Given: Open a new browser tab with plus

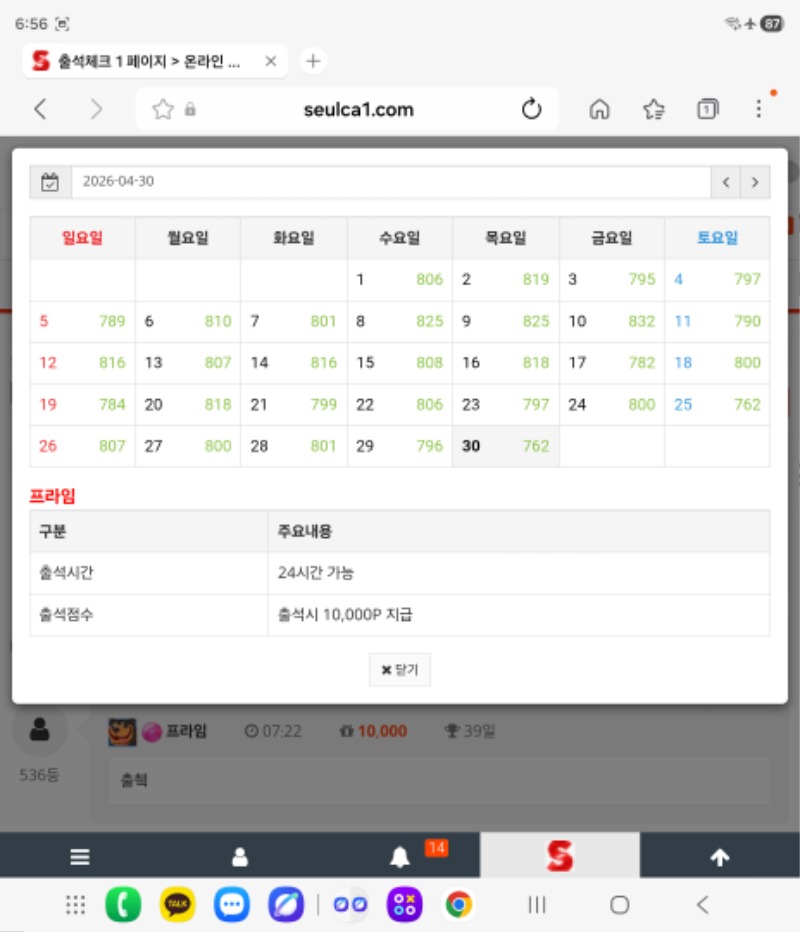Looking at the screenshot, I should point(313,61).
